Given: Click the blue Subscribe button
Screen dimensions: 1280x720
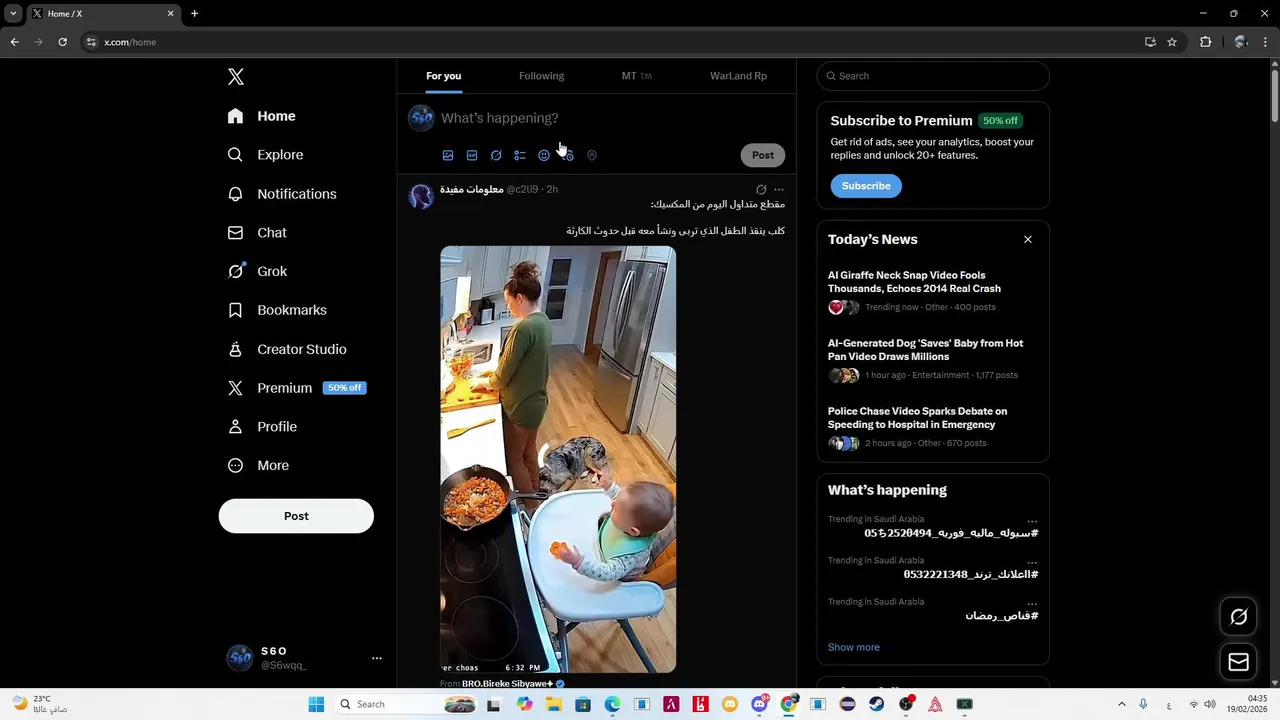Looking at the screenshot, I should pyautogui.click(x=866, y=186).
